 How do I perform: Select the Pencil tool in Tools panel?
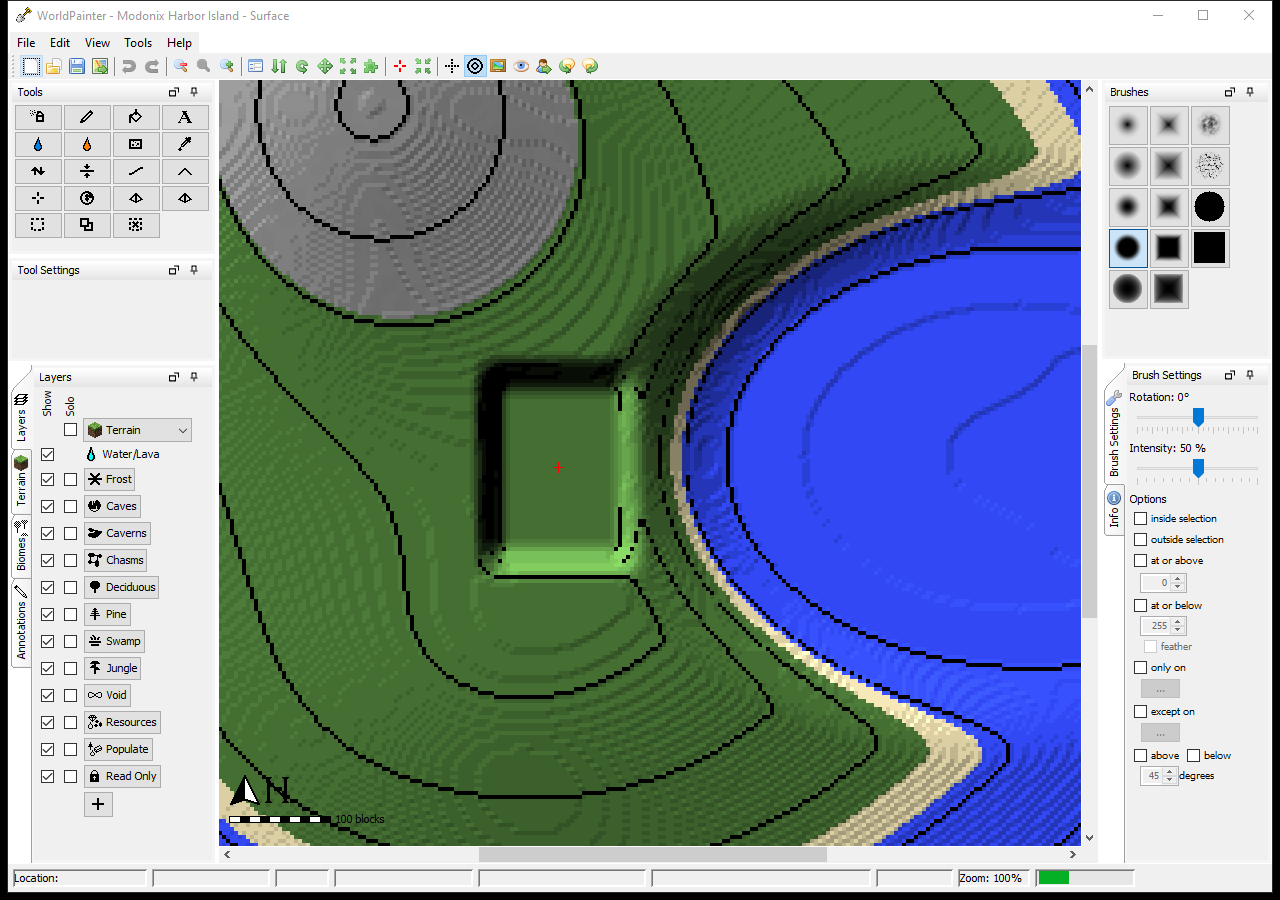tap(87, 117)
